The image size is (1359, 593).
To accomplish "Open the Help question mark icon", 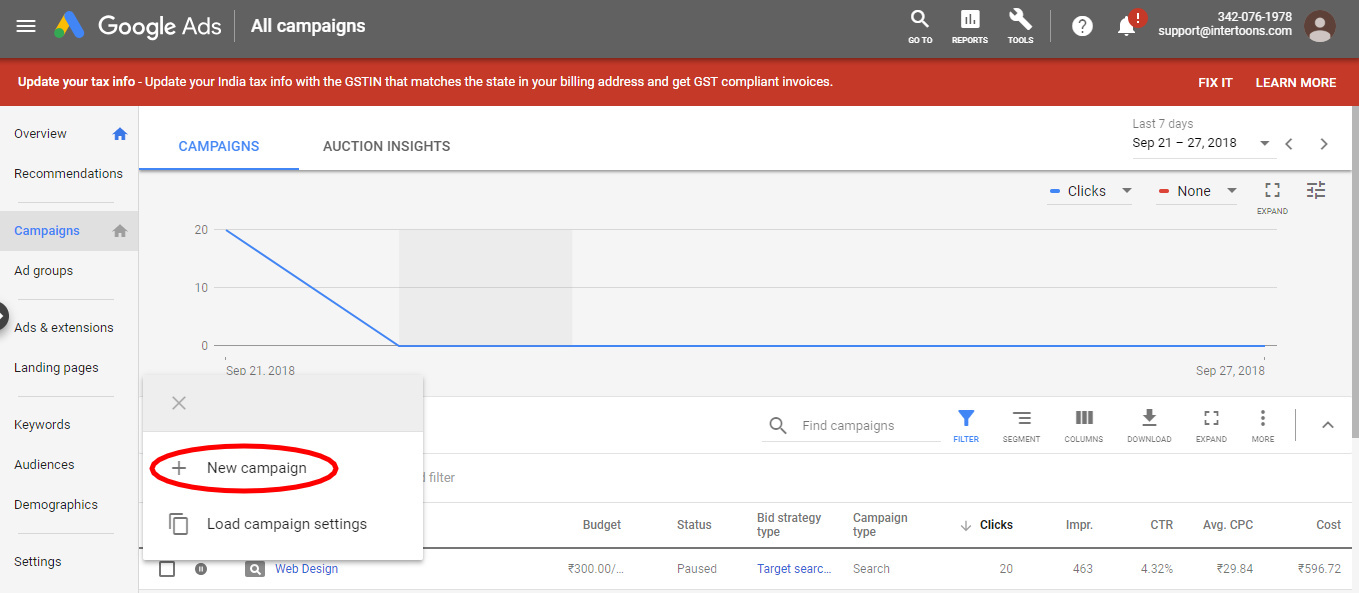I will (1082, 26).
